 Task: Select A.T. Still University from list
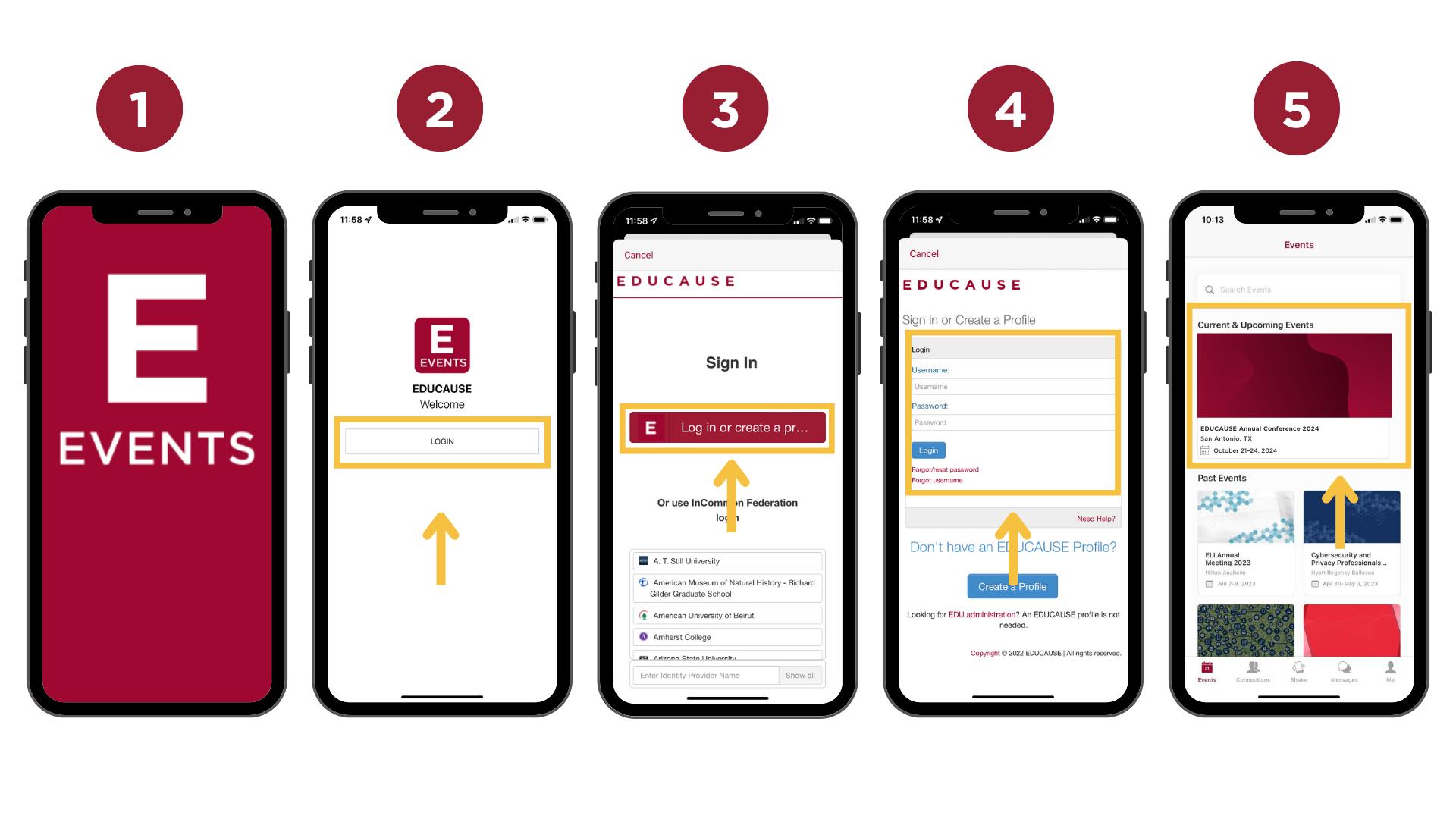(726, 560)
